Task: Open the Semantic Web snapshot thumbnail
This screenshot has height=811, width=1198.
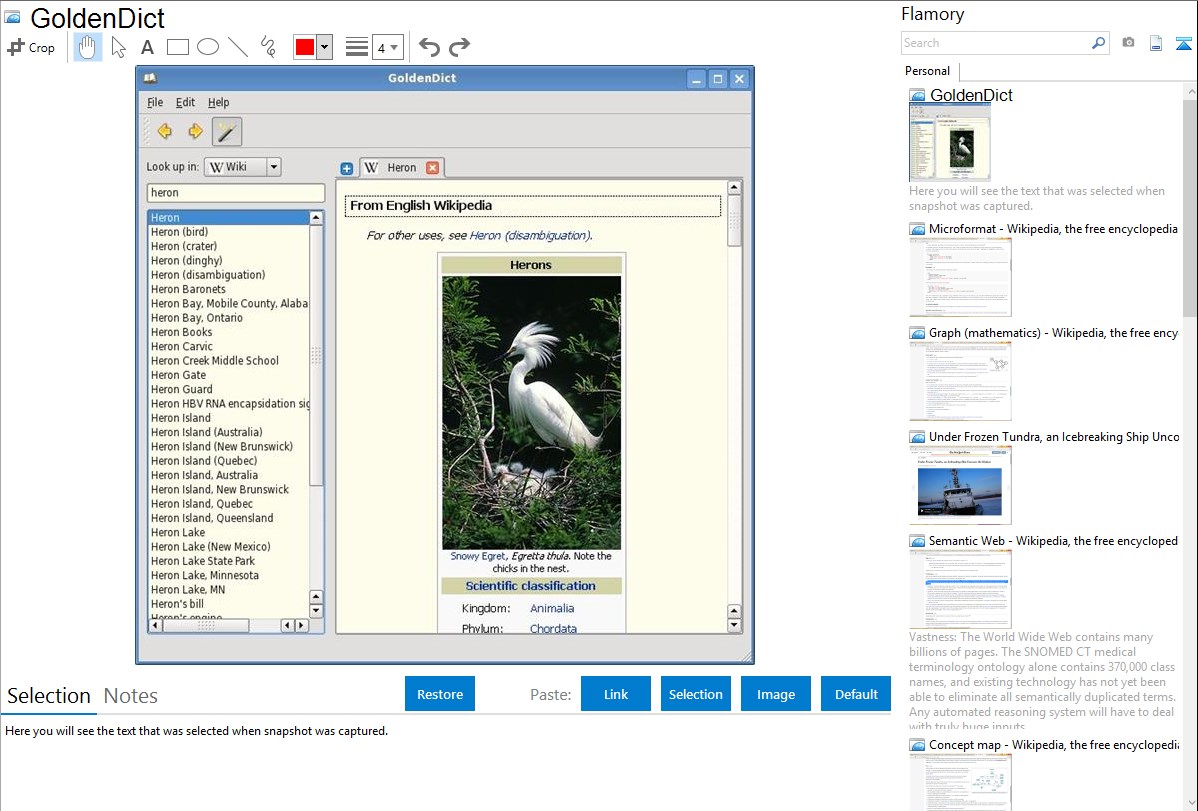Action: 960,588
